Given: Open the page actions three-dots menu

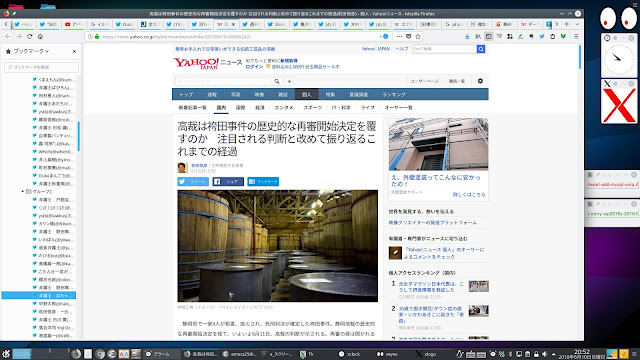Looking at the screenshot, I should pos(399,36).
